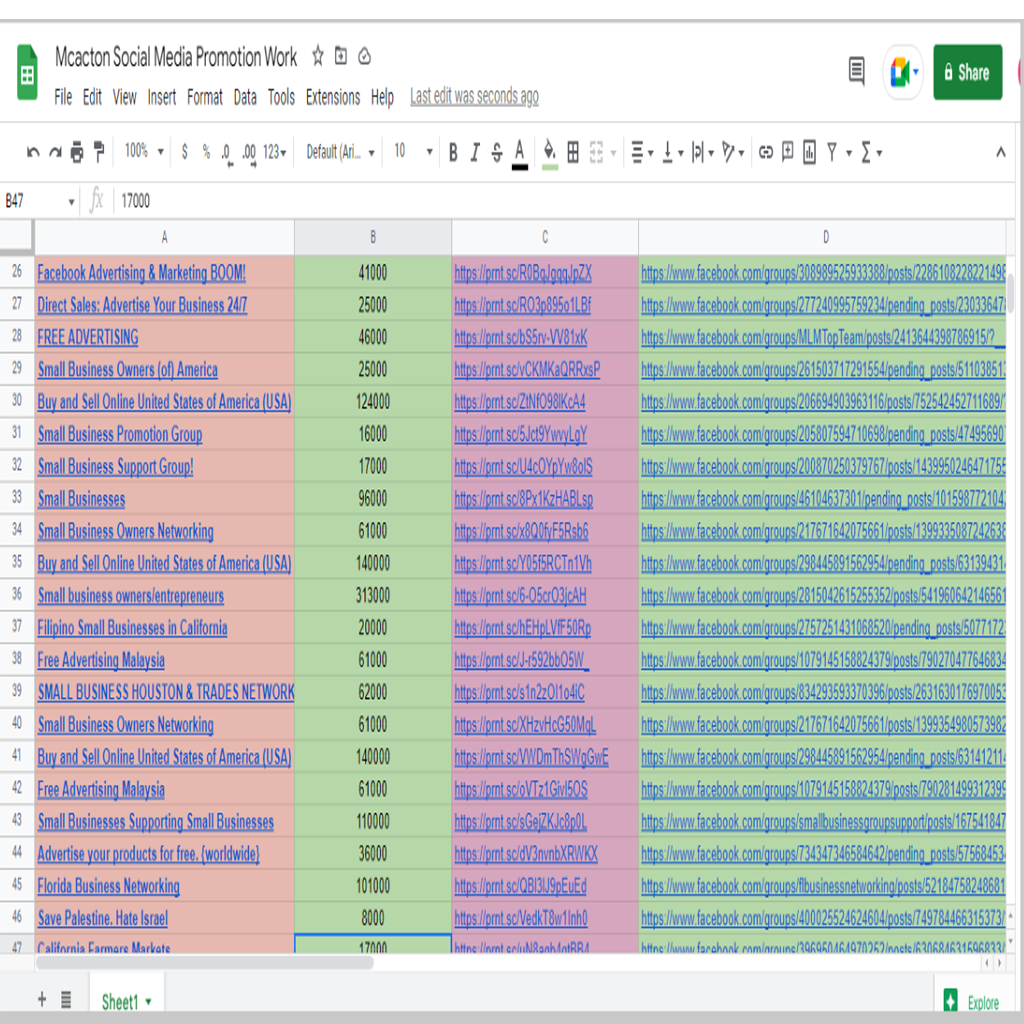Open the zoom 100% dropdown

pyautogui.click(x=144, y=152)
